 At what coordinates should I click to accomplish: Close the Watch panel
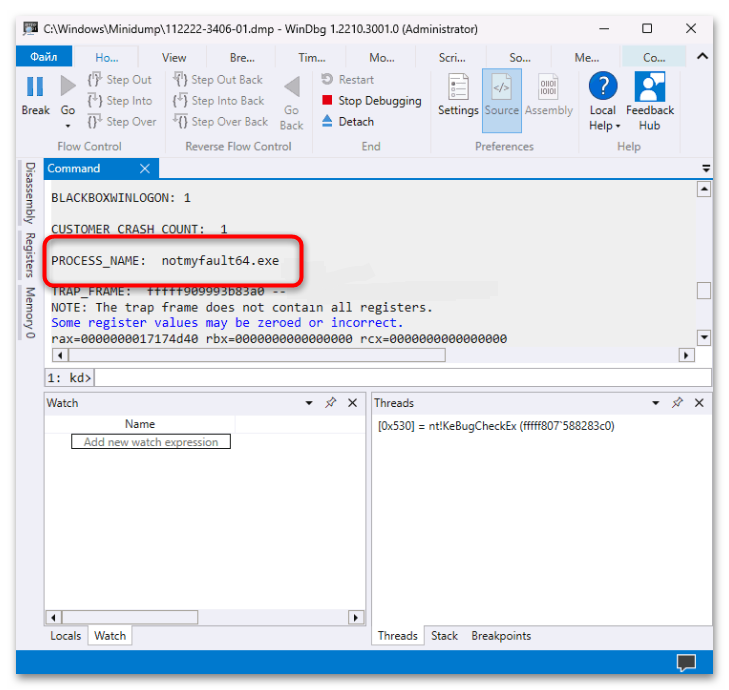tap(352, 403)
